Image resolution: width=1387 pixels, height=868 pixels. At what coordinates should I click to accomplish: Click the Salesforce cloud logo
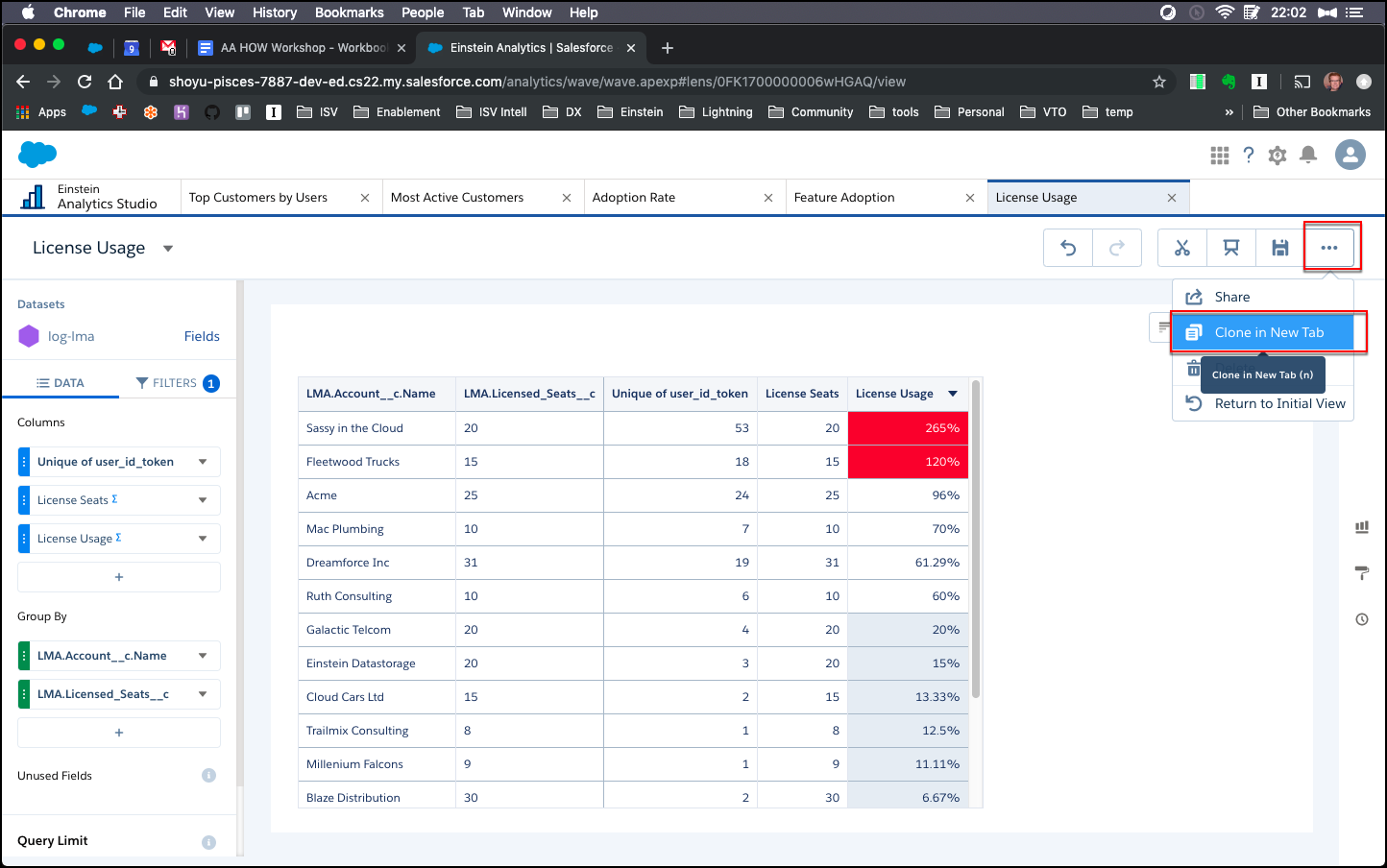pyautogui.click(x=37, y=154)
